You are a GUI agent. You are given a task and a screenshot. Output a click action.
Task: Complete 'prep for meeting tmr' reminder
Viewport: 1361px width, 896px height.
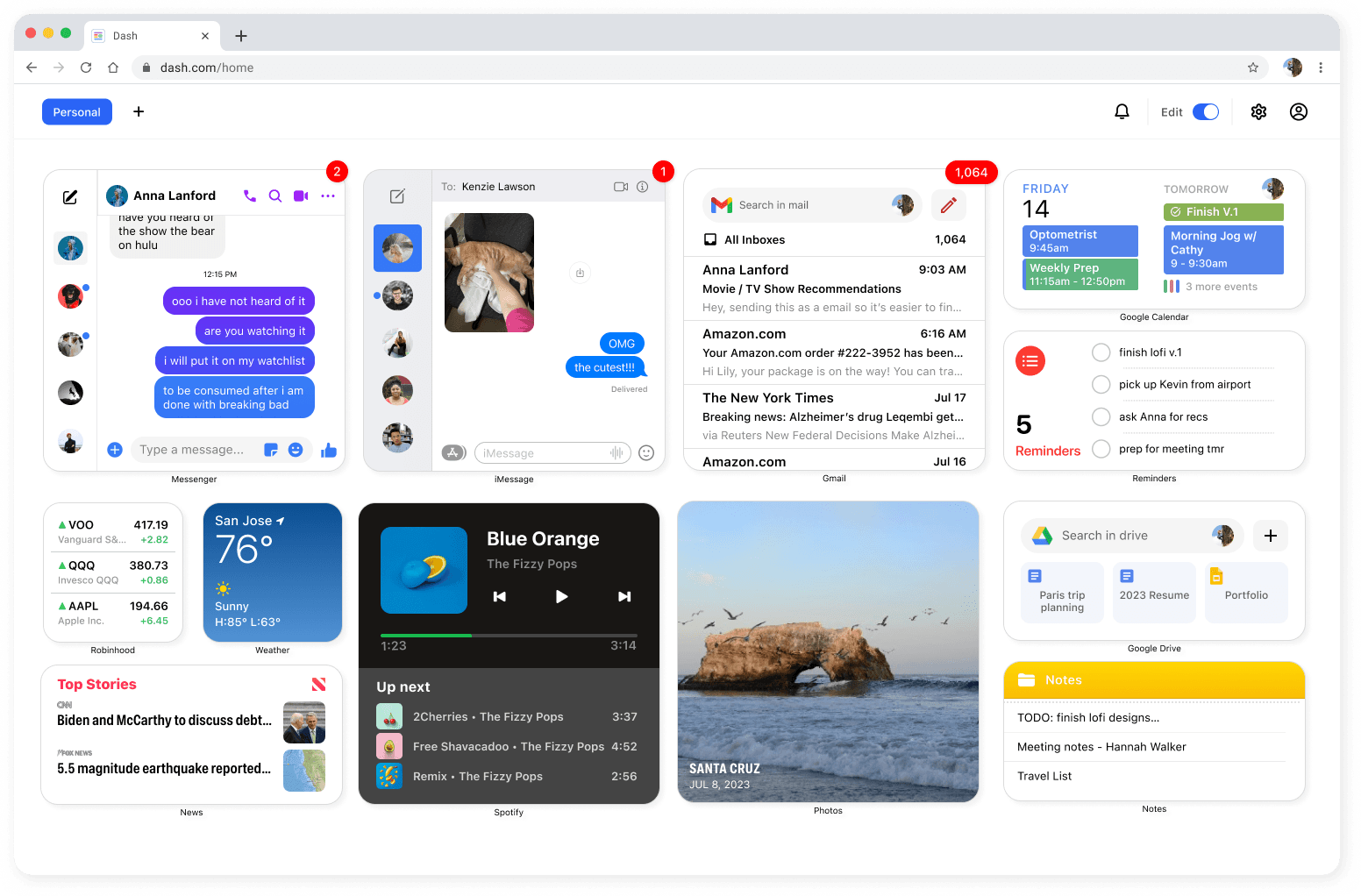(x=1101, y=449)
